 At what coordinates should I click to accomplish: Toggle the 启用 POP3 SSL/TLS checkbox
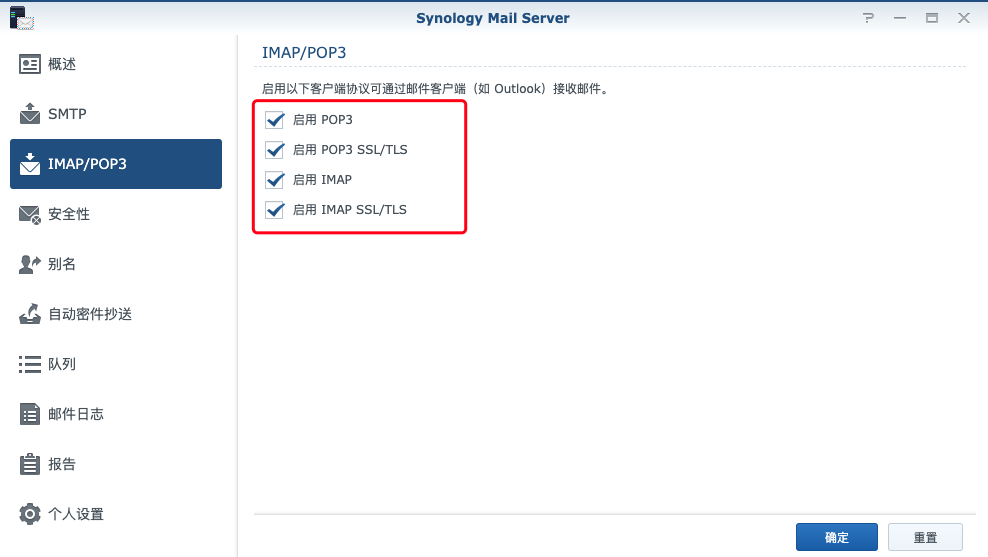click(275, 150)
